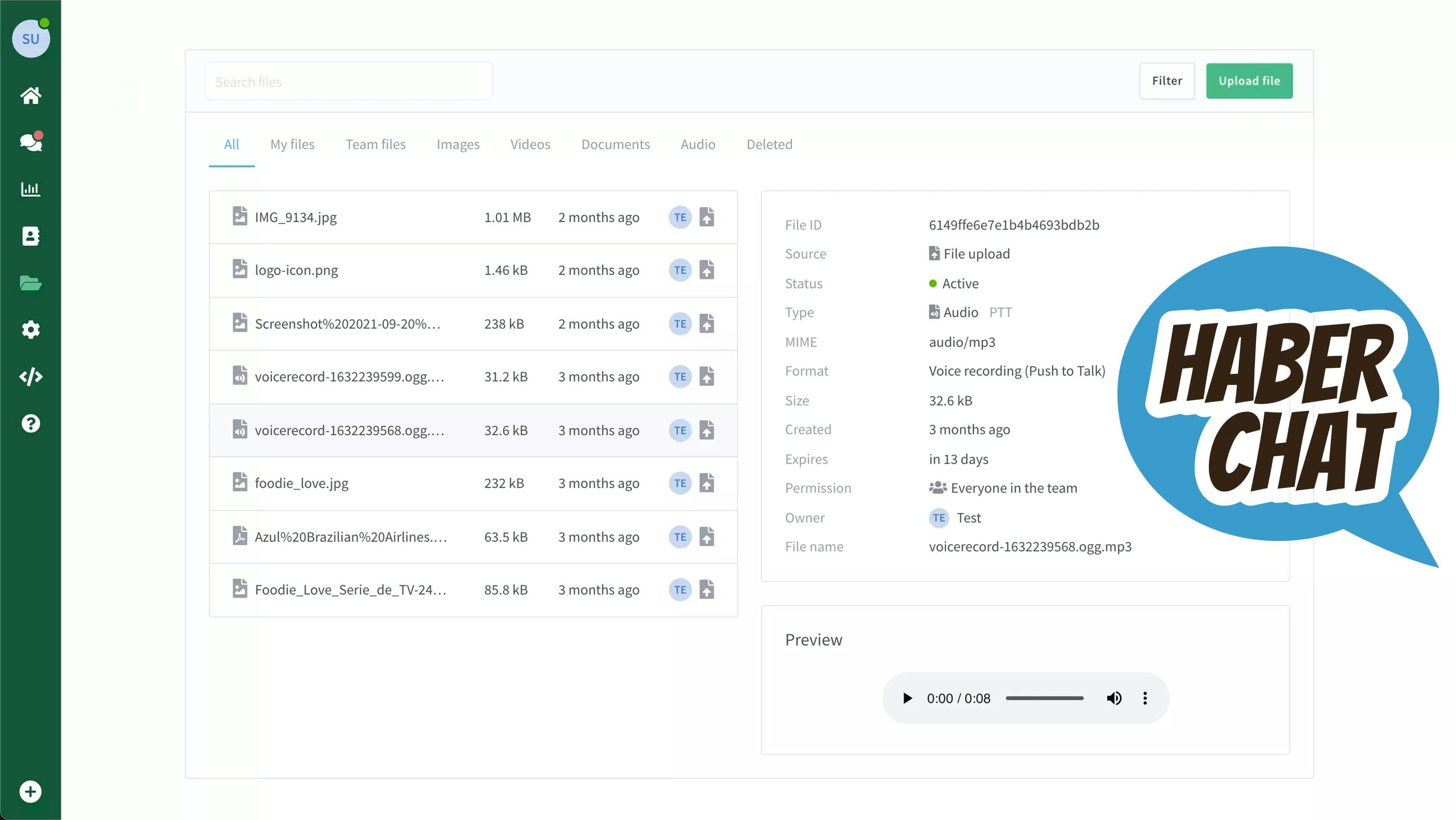Screen dimensions: 1456x820
Task: Select the Reports analytics icon
Action: (x=30, y=189)
